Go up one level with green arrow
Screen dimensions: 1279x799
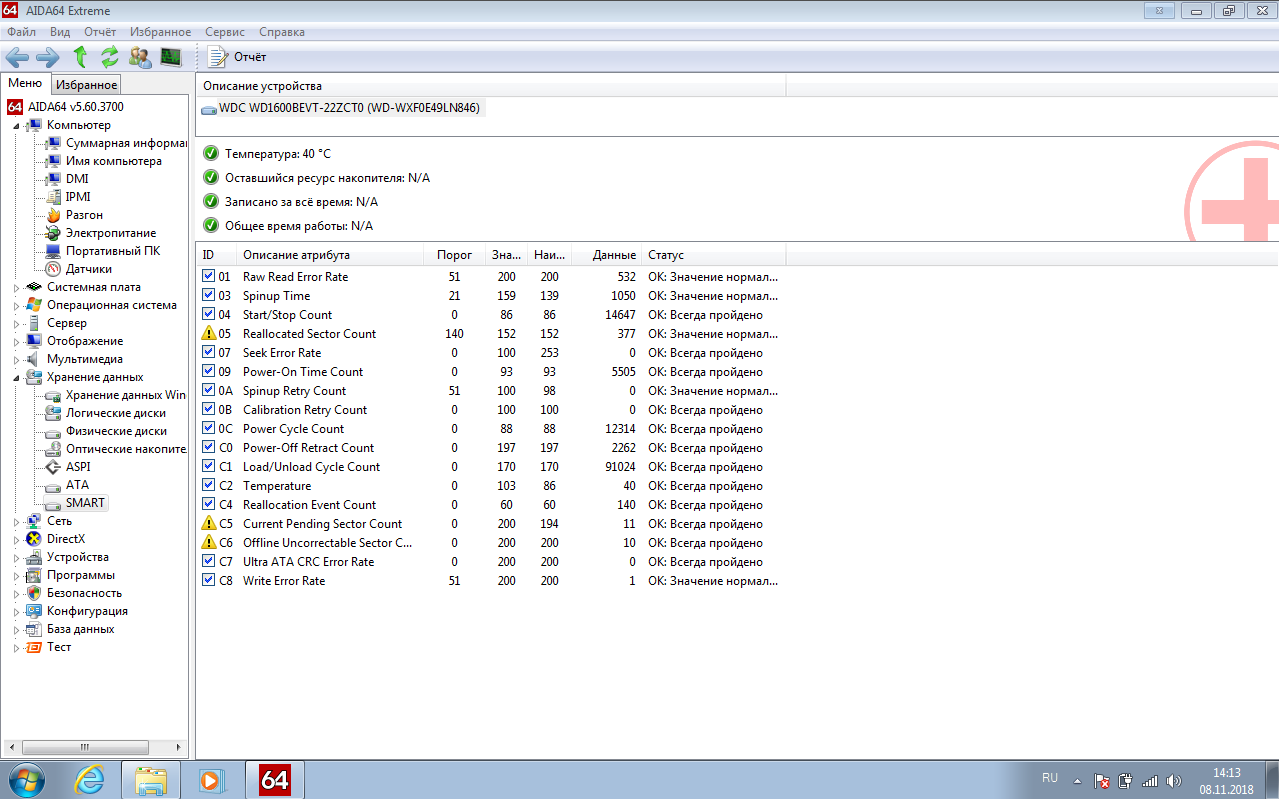(x=80, y=57)
